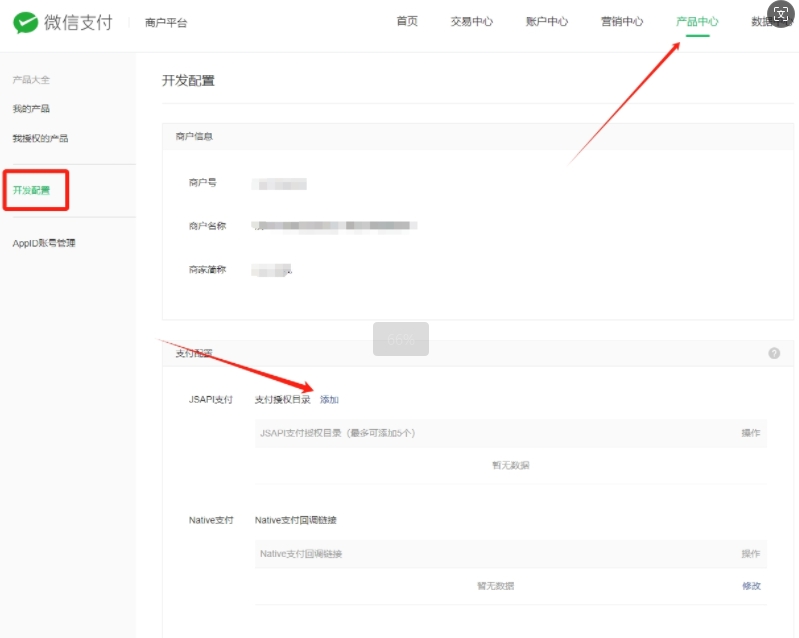Click the 支付授权目录 label
Image resolution: width=799 pixels, height=638 pixels.
click(283, 400)
